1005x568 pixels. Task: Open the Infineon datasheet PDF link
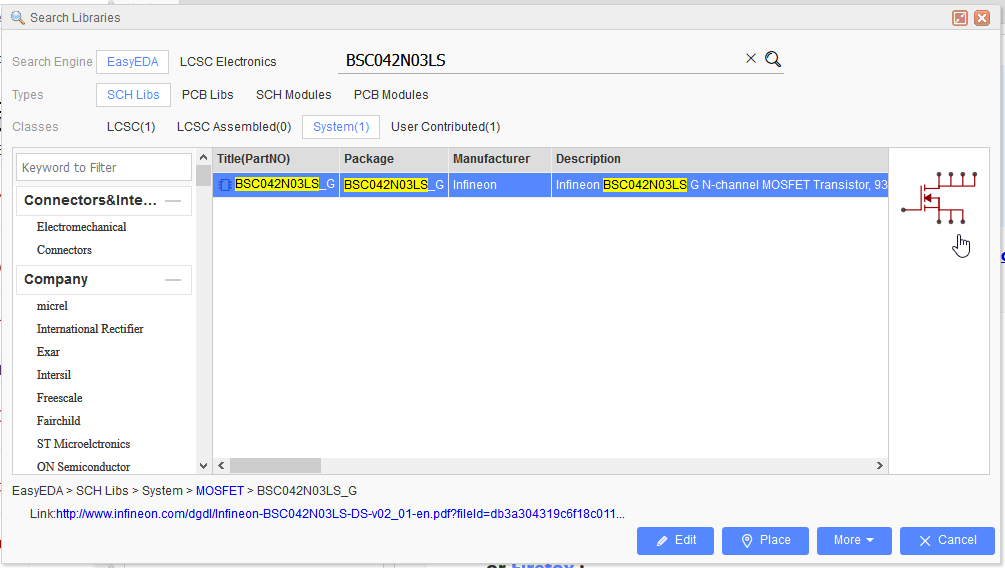[340, 514]
